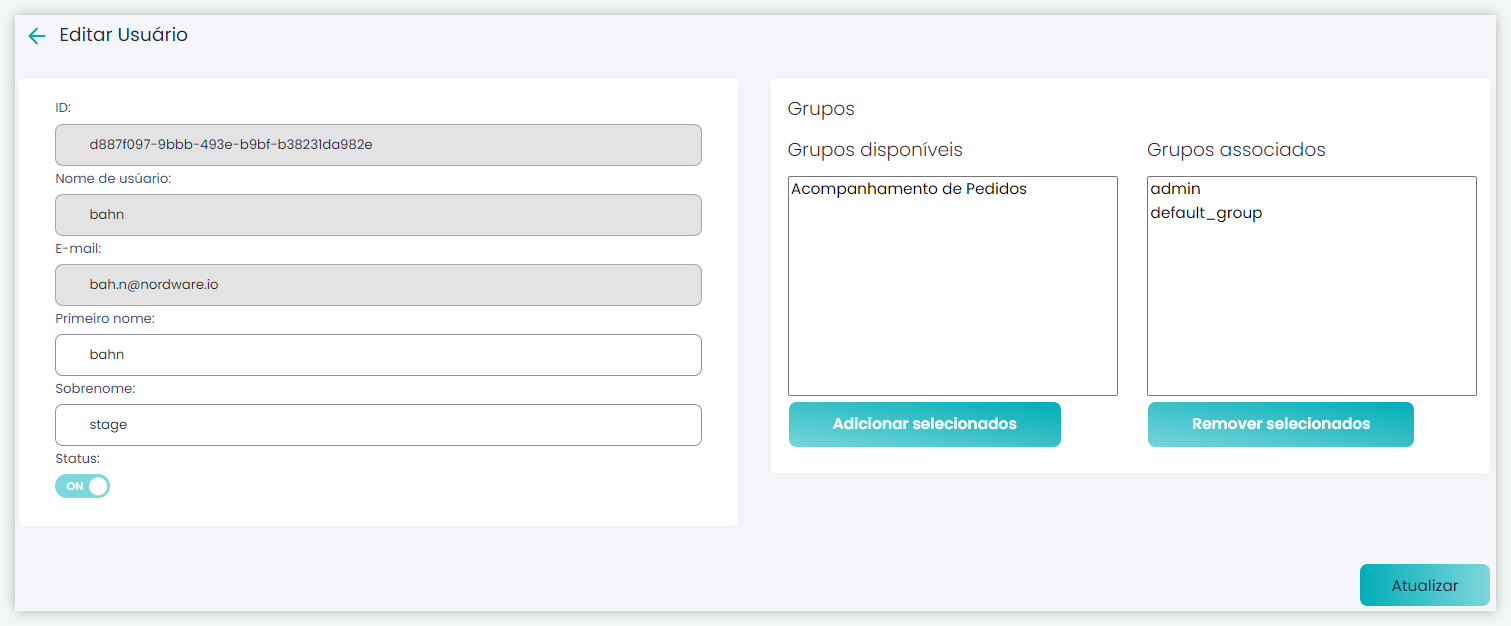Viewport: 1511px width, 626px height.
Task: Click the Nome de usuário field
Action: coord(378,215)
